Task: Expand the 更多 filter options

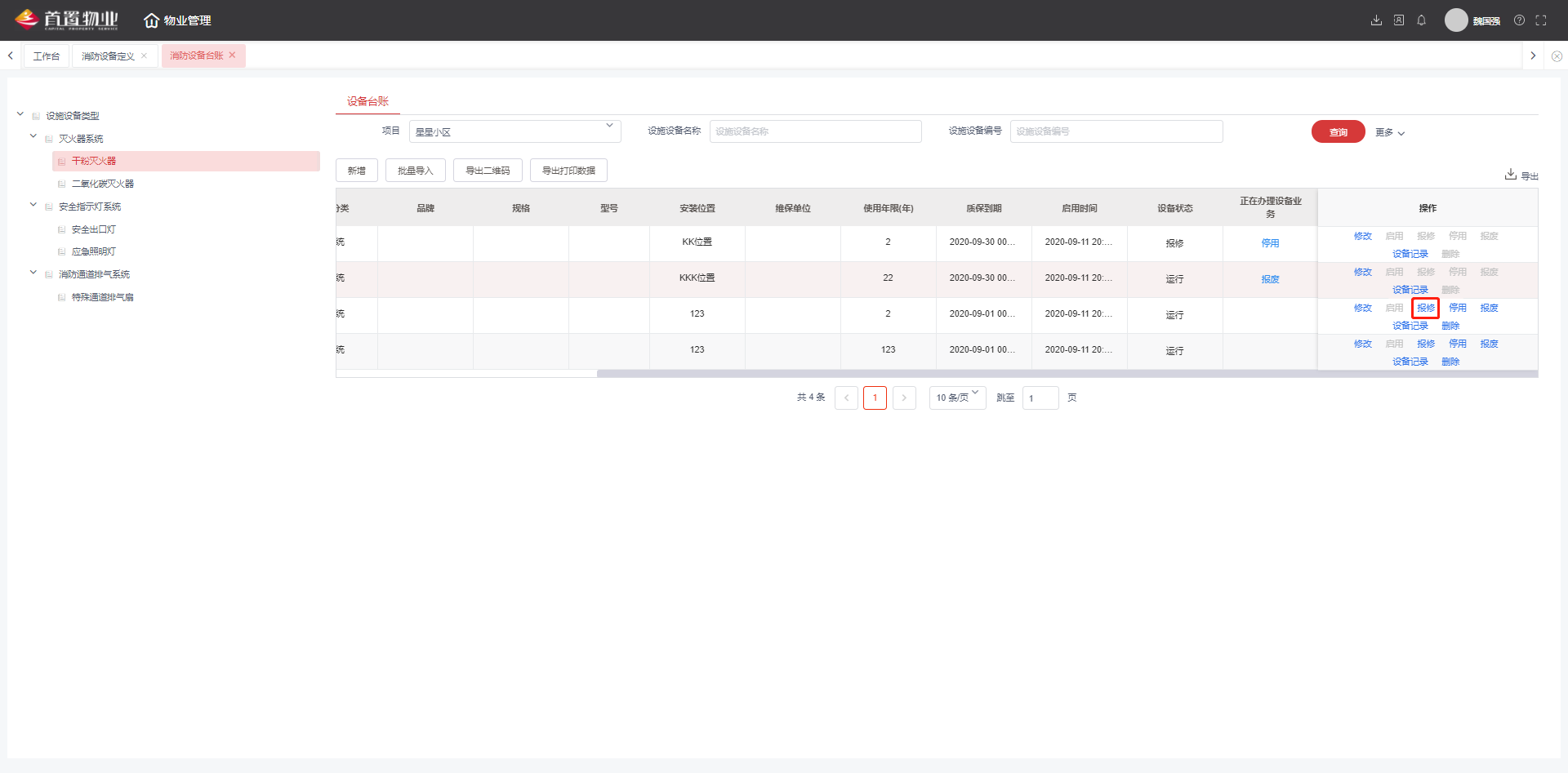Action: click(1389, 132)
